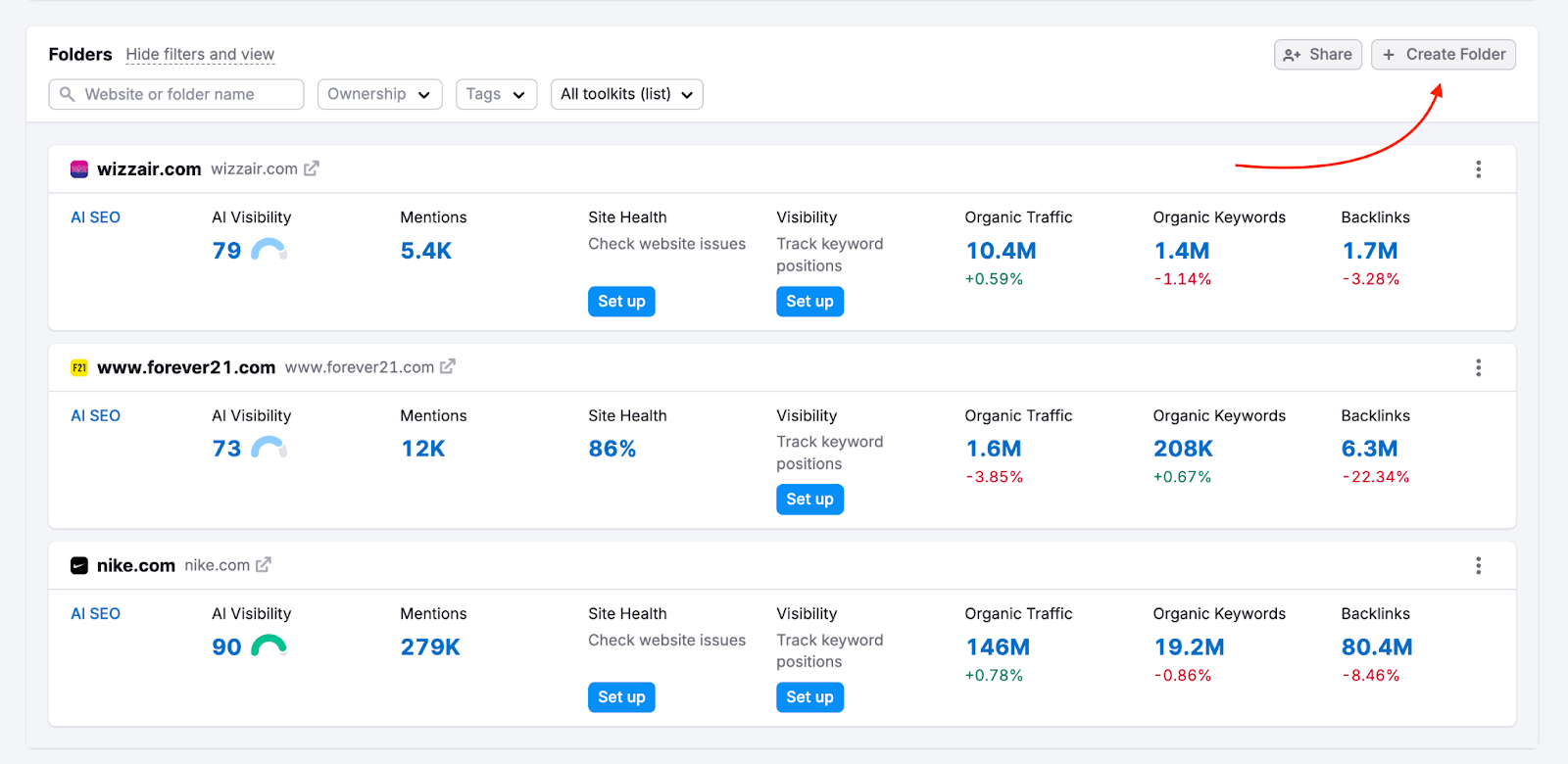Open the nike.com external link icon
This screenshot has width=1568, height=764.
(264, 565)
